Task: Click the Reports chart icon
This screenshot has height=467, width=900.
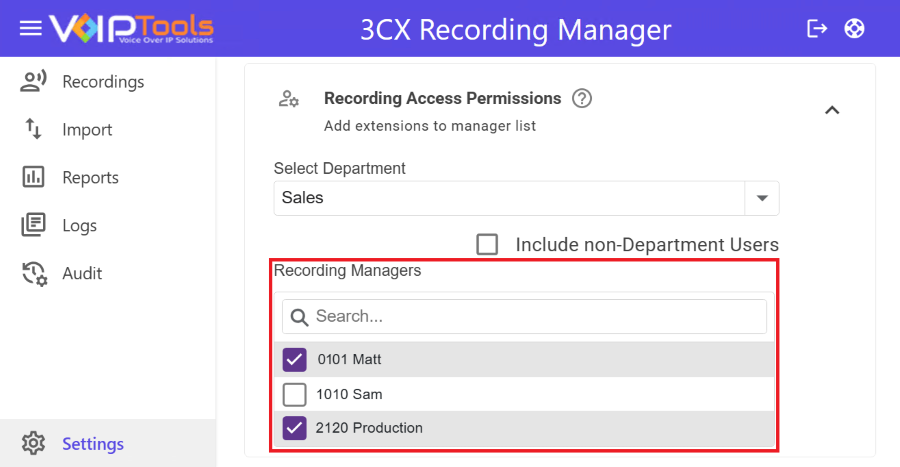Action: [x=33, y=177]
